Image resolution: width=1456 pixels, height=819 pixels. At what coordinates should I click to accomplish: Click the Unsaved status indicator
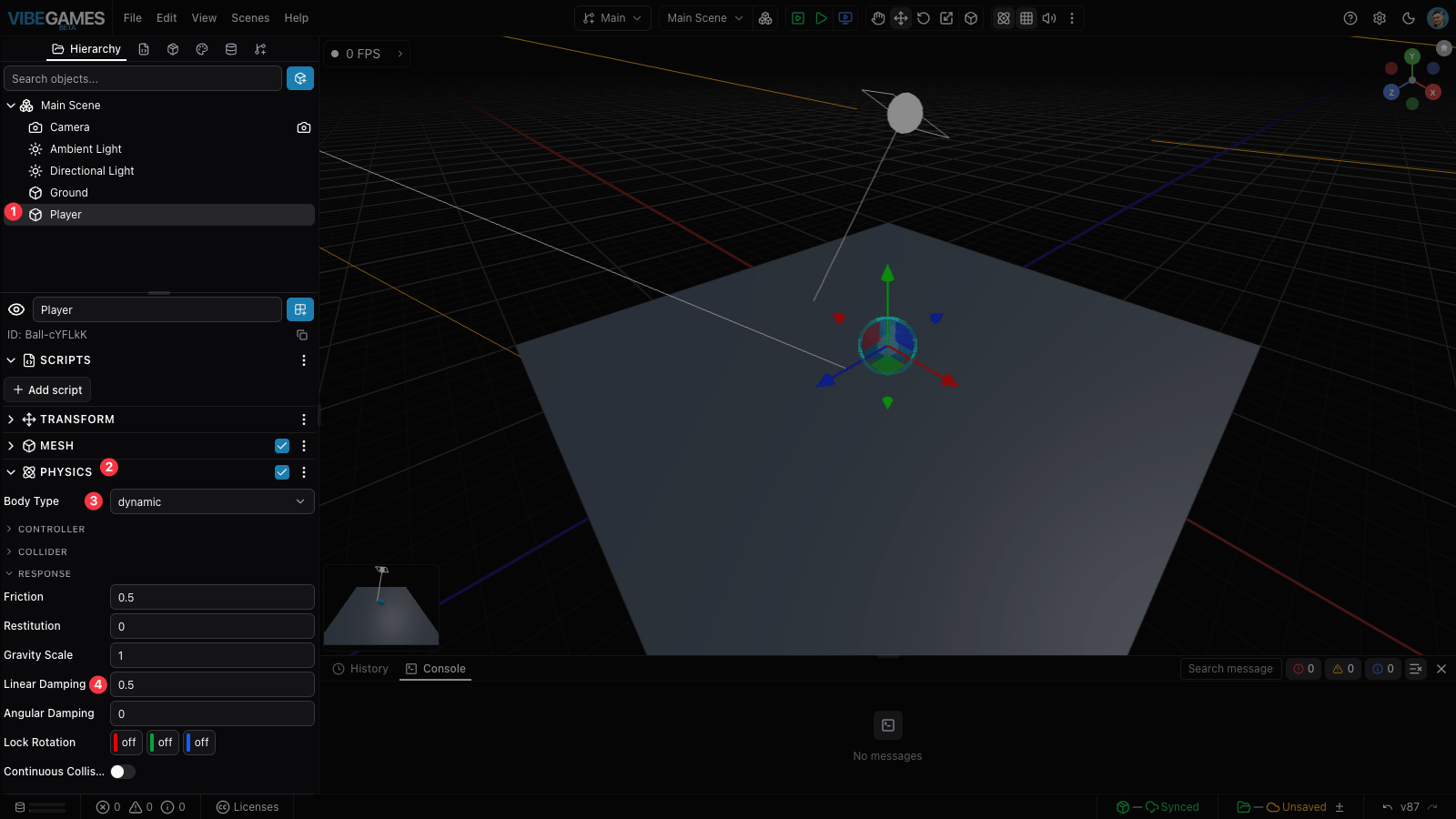click(1281, 807)
